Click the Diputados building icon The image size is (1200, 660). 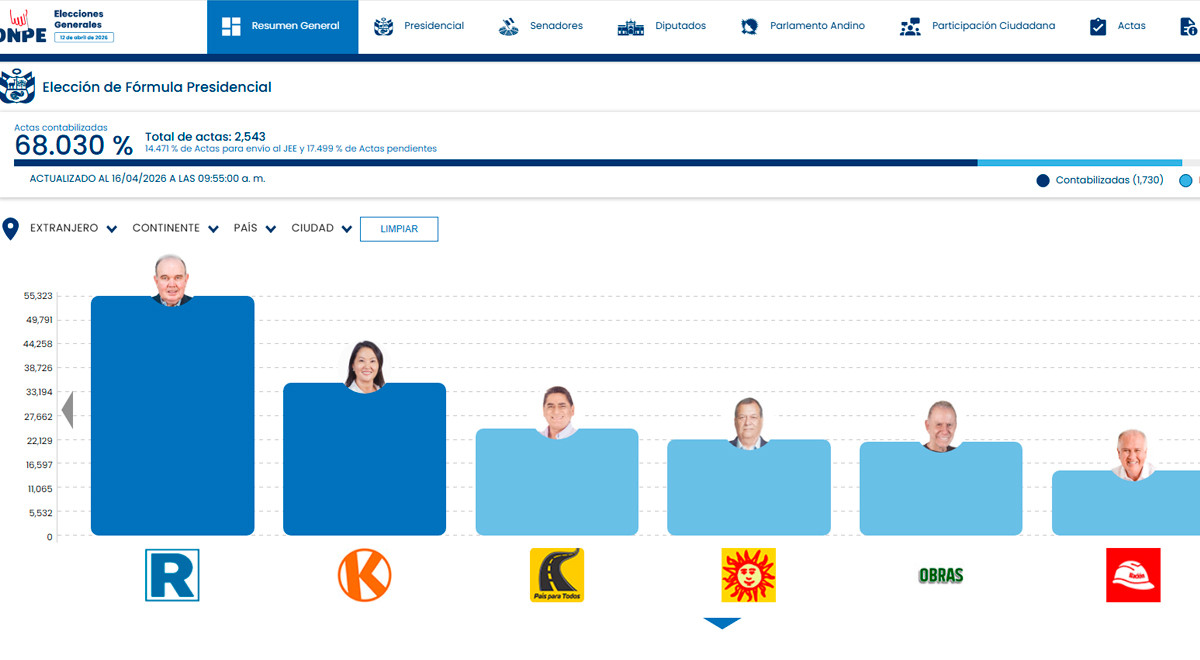click(631, 25)
